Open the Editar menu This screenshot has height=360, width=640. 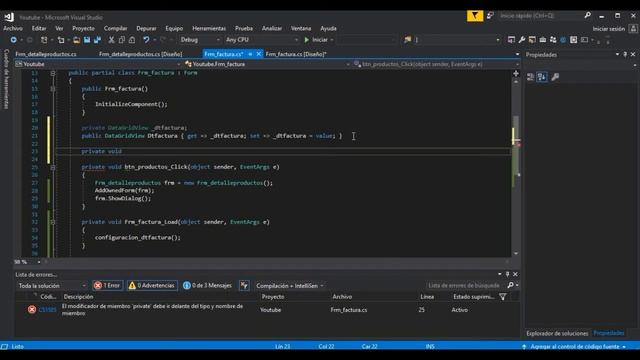tap(39, 28)
